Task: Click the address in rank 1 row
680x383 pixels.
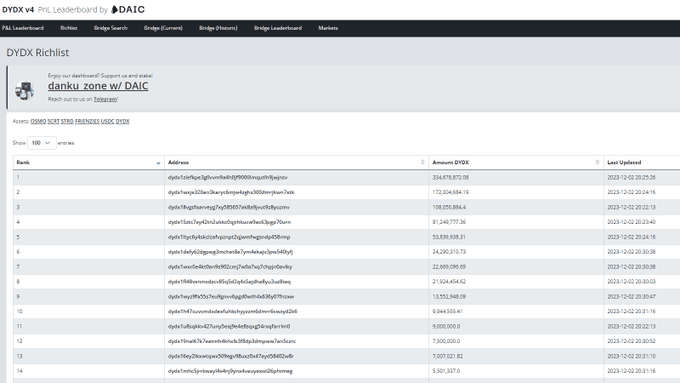Action: tap(228, 177)
